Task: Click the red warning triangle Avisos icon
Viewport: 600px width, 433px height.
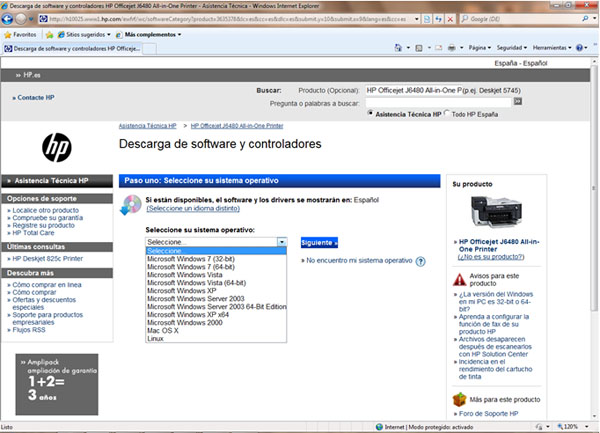Action: (459, 280)
